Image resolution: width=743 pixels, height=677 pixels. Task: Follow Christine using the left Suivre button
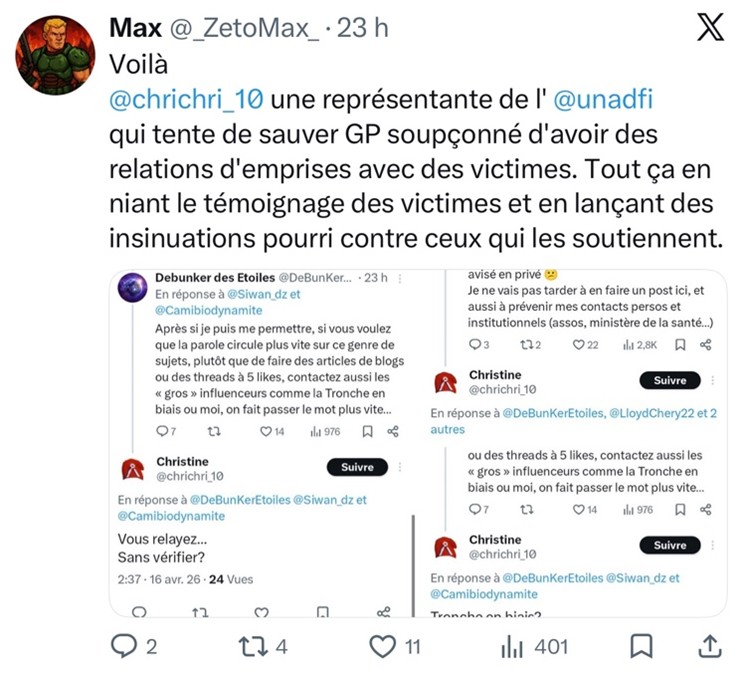pyautogui.click(x=357, y=467)
